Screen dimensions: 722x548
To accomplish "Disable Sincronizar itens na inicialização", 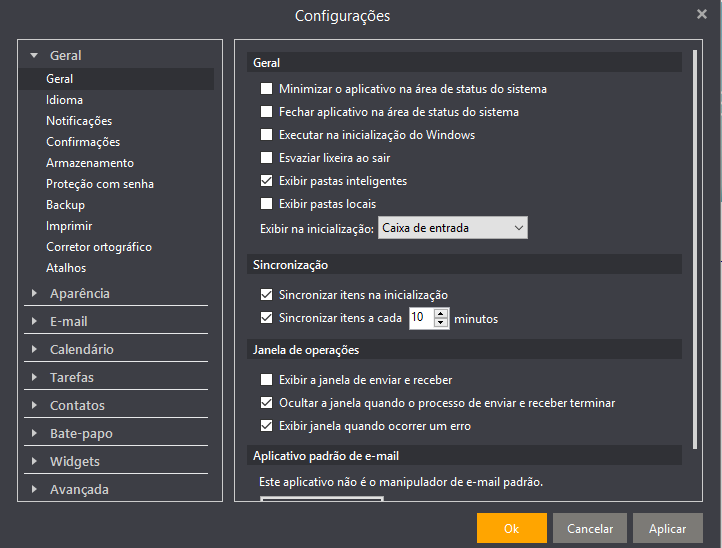I will click(x=266, y=294).
